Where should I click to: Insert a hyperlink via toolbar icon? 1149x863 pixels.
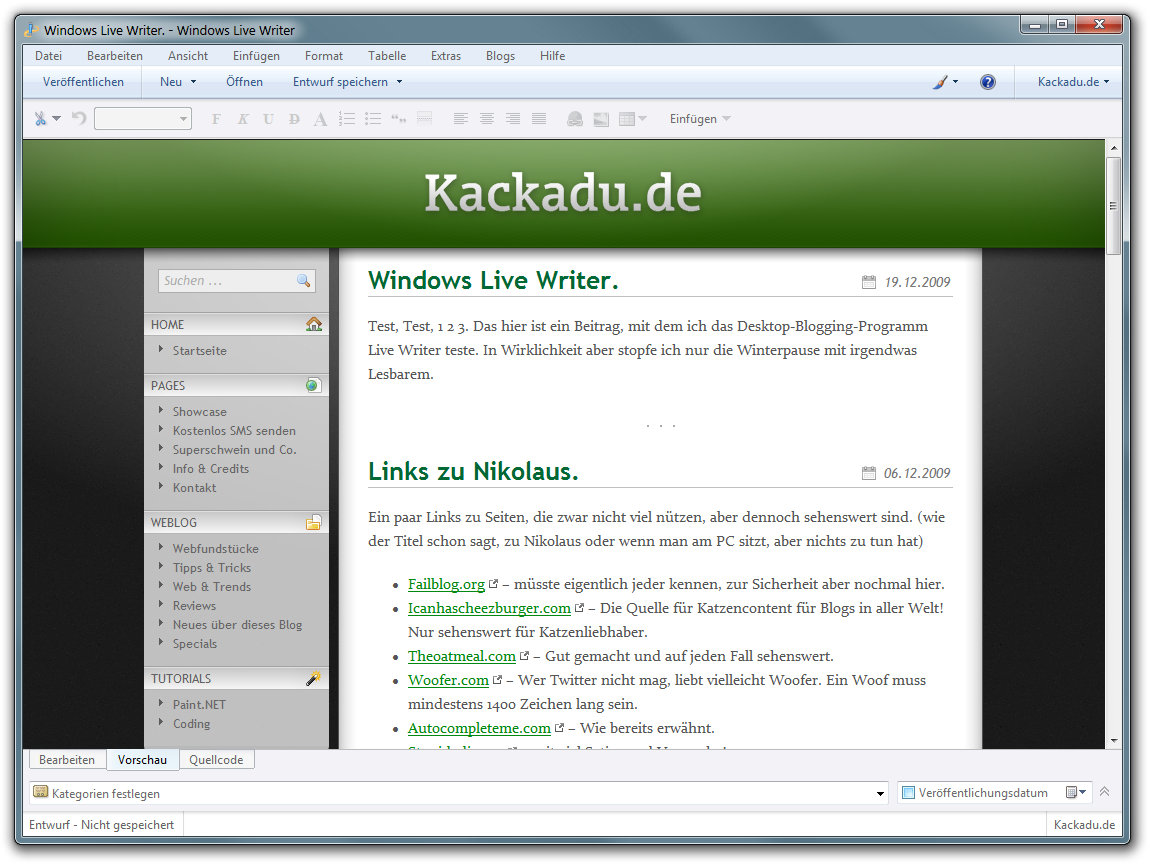tap(575, 119)
